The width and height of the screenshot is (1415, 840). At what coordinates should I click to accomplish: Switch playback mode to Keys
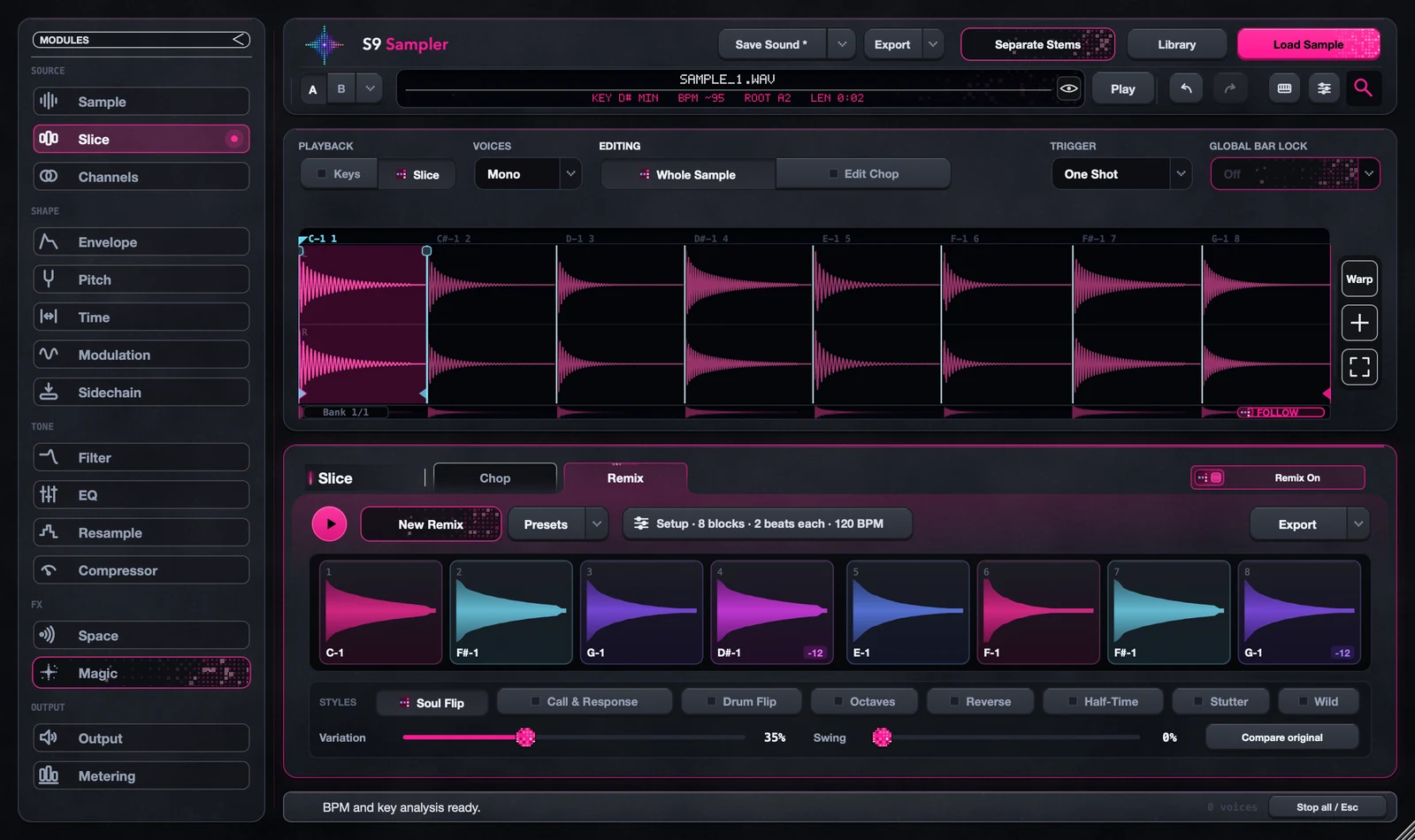pos(339,174)
